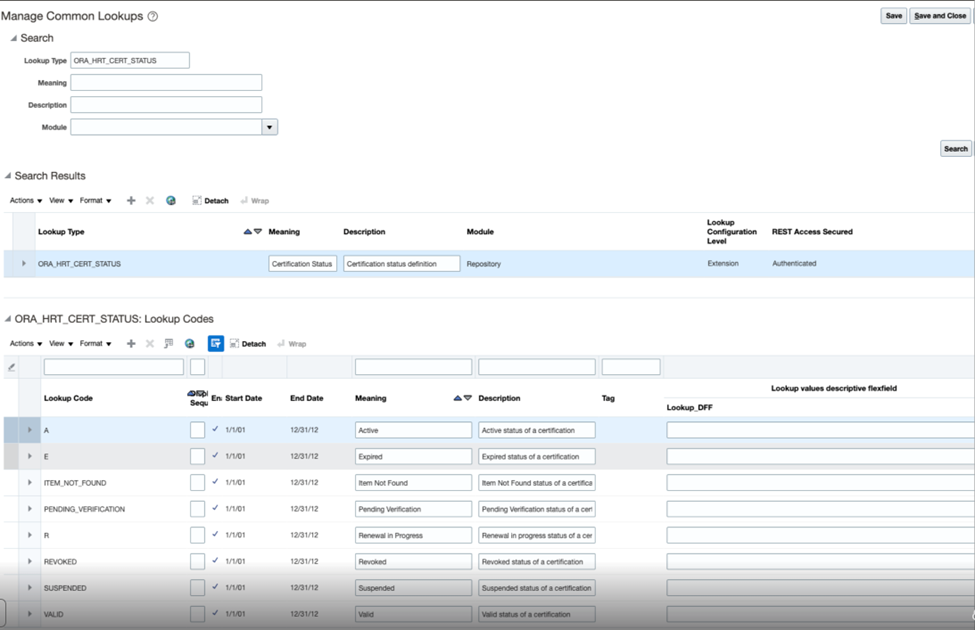
Task: Toggle the highlighted Query By Example filter icon
Action: (x=215, y=343)
